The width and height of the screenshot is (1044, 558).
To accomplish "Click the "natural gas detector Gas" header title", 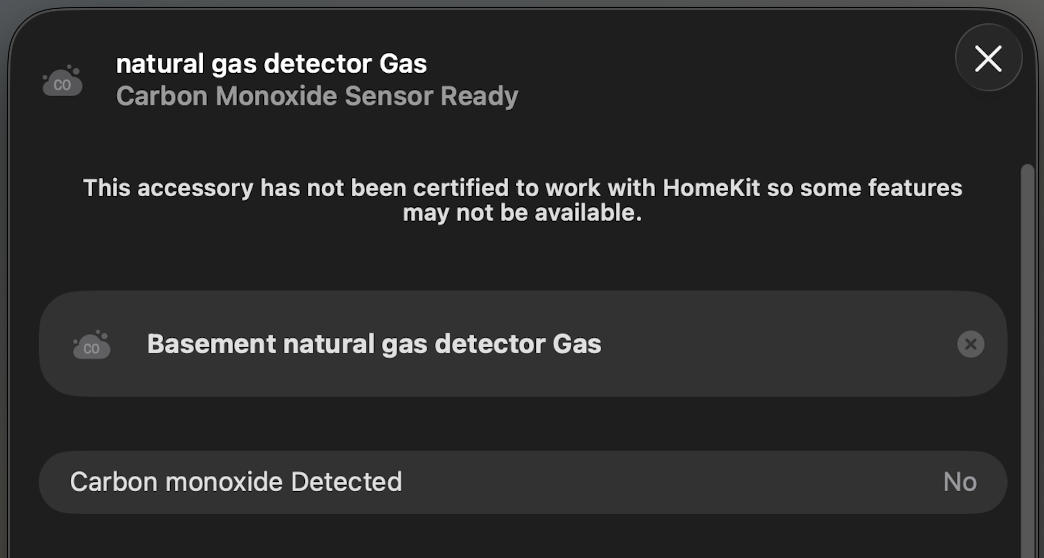I will [x=271, y=64].
